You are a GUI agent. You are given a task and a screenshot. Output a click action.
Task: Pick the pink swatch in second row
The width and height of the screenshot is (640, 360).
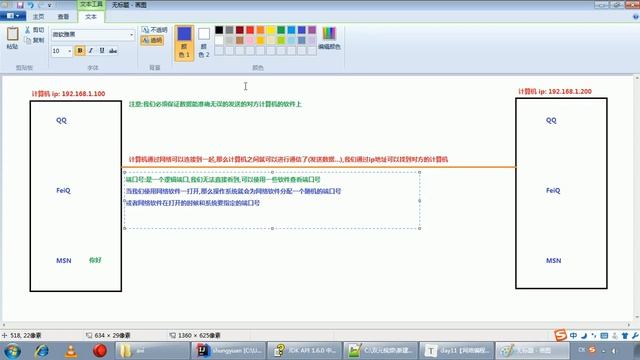250,40
